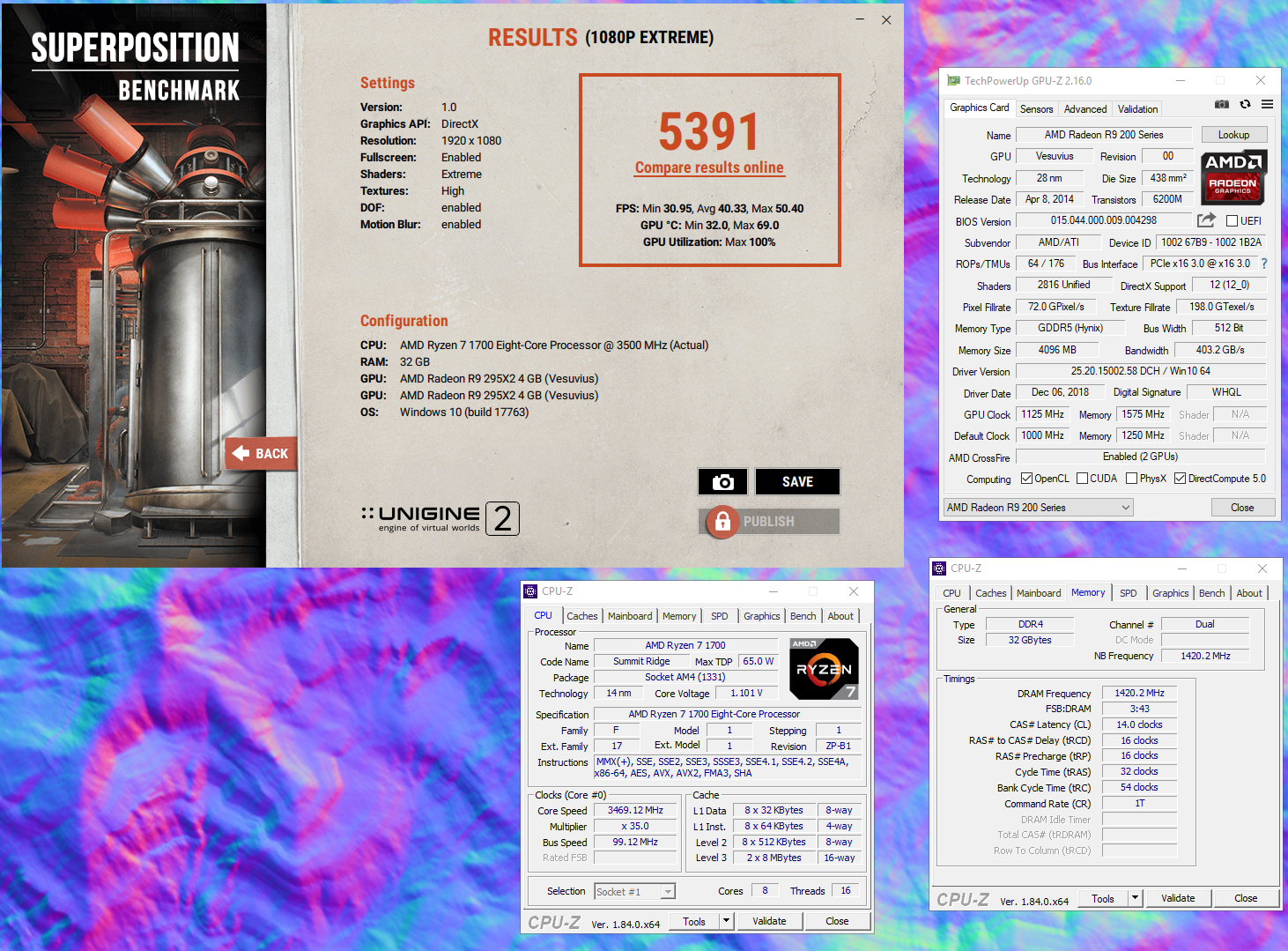This screenshot has height=951, width=1288.
Task: Expand Tools arrow in bottom CPU-Z window
Action: click(x=726, y=921)
